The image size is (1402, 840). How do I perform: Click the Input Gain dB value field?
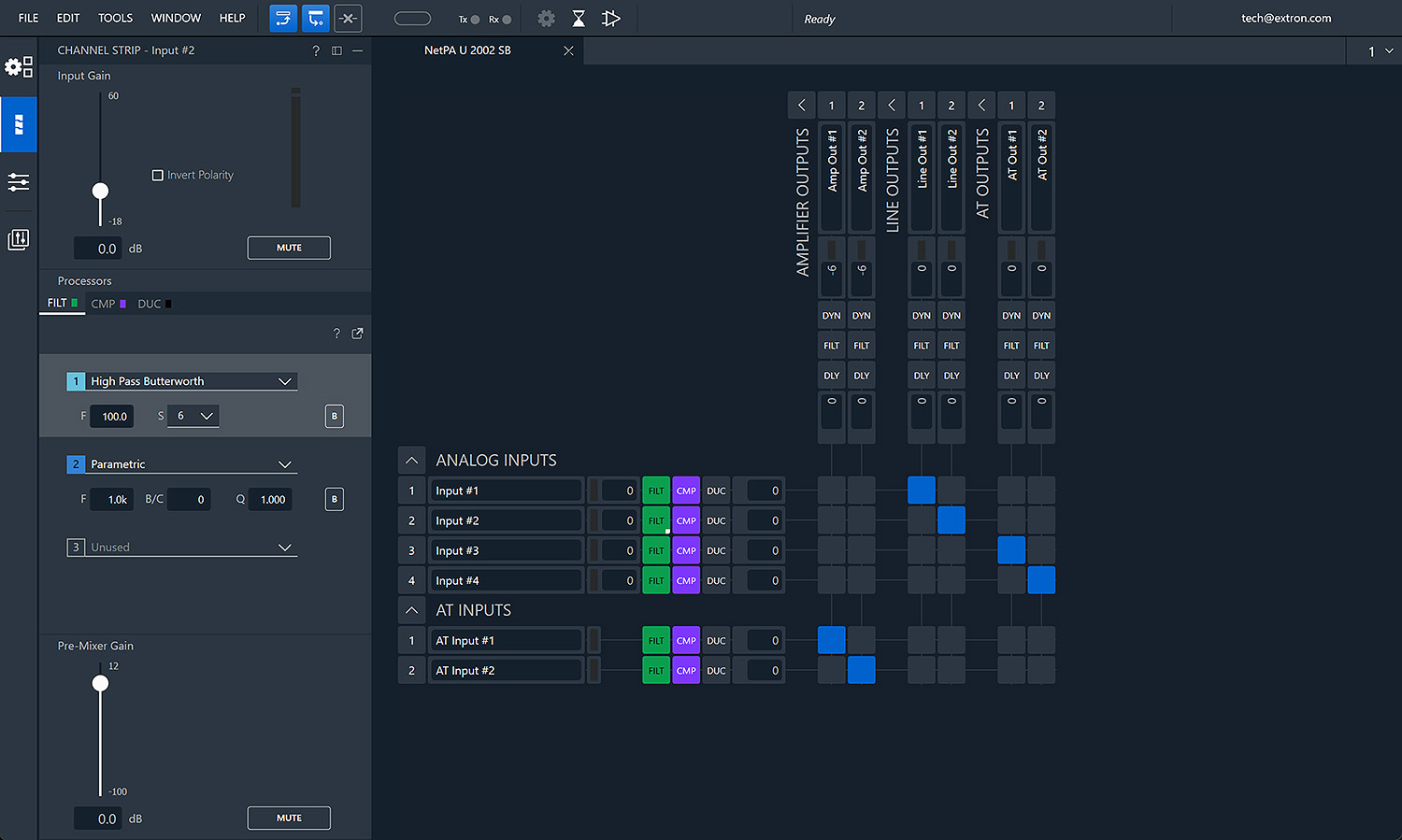point(98,248)
